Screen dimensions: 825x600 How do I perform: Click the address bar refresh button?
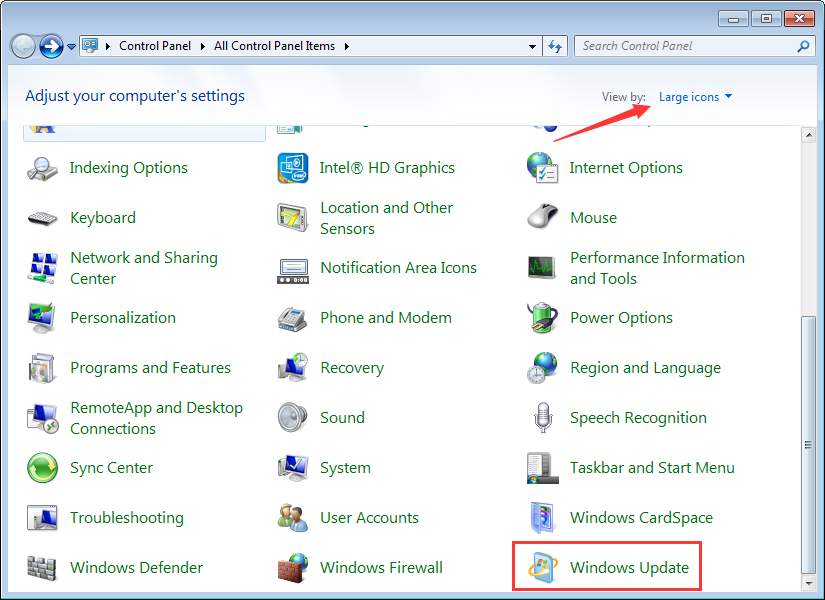click(555, 46)
